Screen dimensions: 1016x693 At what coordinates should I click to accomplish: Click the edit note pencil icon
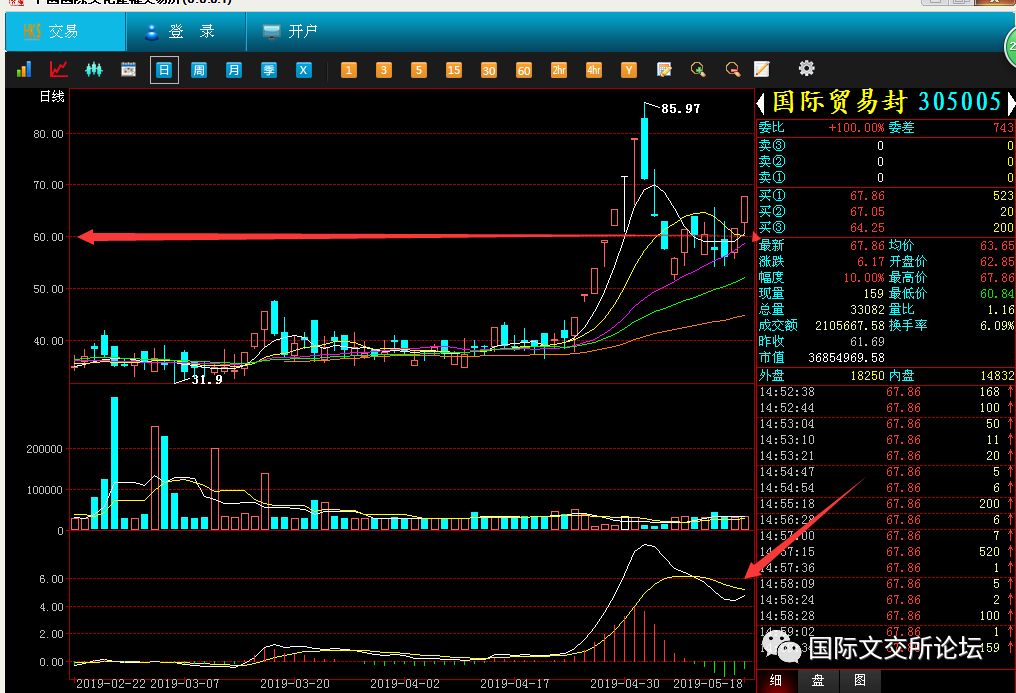click(x=762, y=69)
